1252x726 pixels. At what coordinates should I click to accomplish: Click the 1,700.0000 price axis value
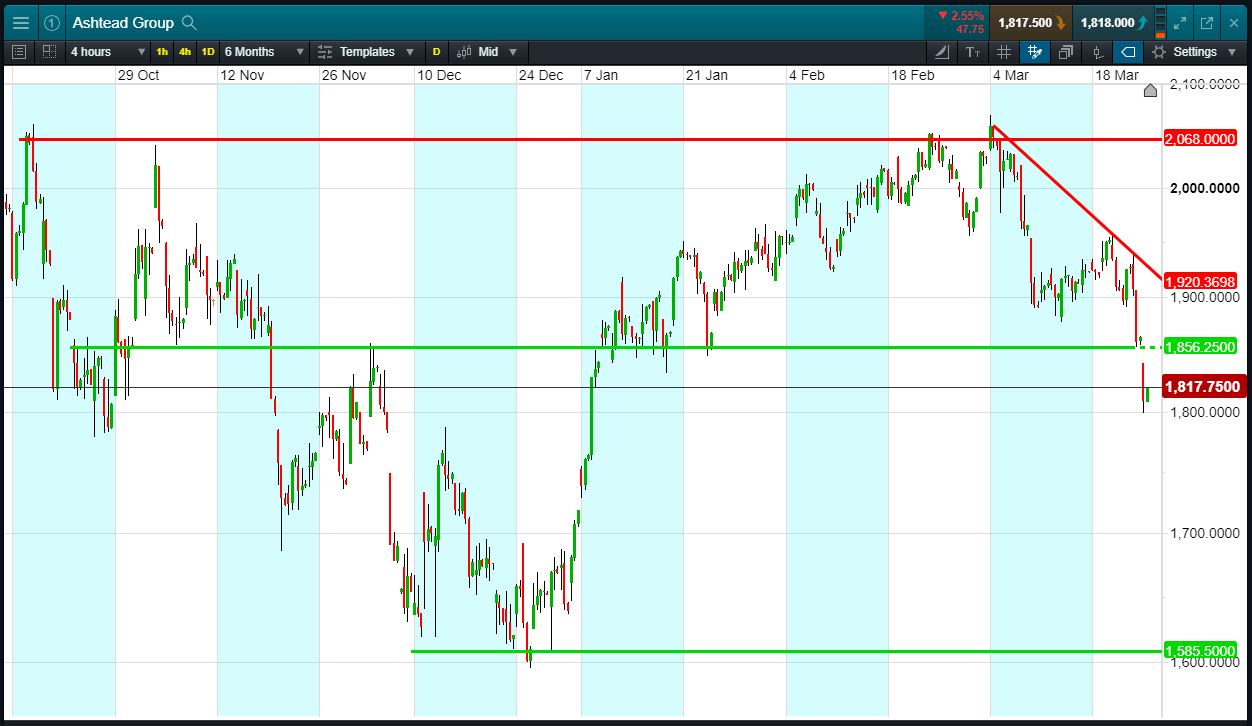[x=1204, y=533]
